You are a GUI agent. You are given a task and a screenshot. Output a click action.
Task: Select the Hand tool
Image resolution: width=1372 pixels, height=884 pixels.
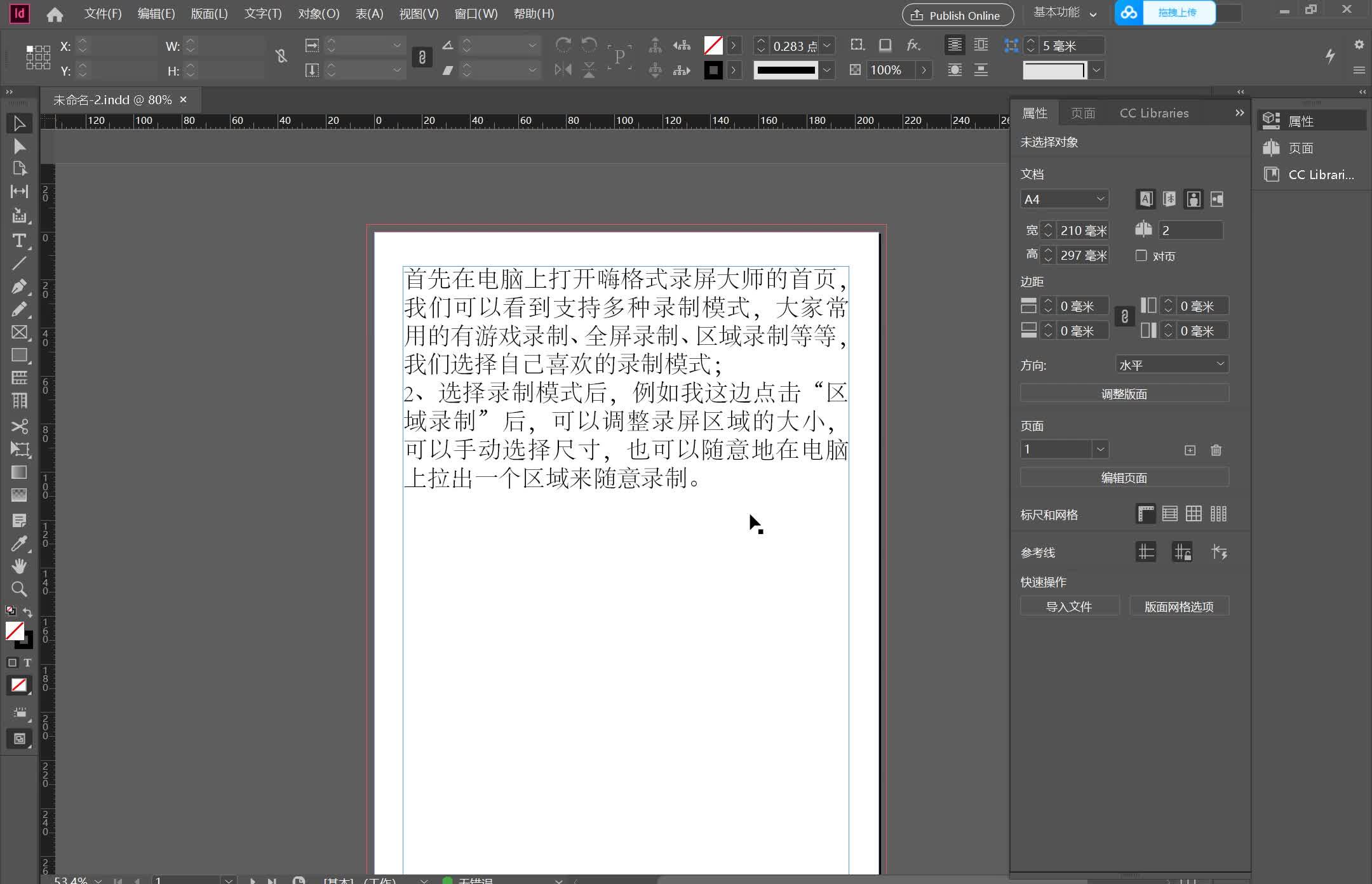click(20, 566)
